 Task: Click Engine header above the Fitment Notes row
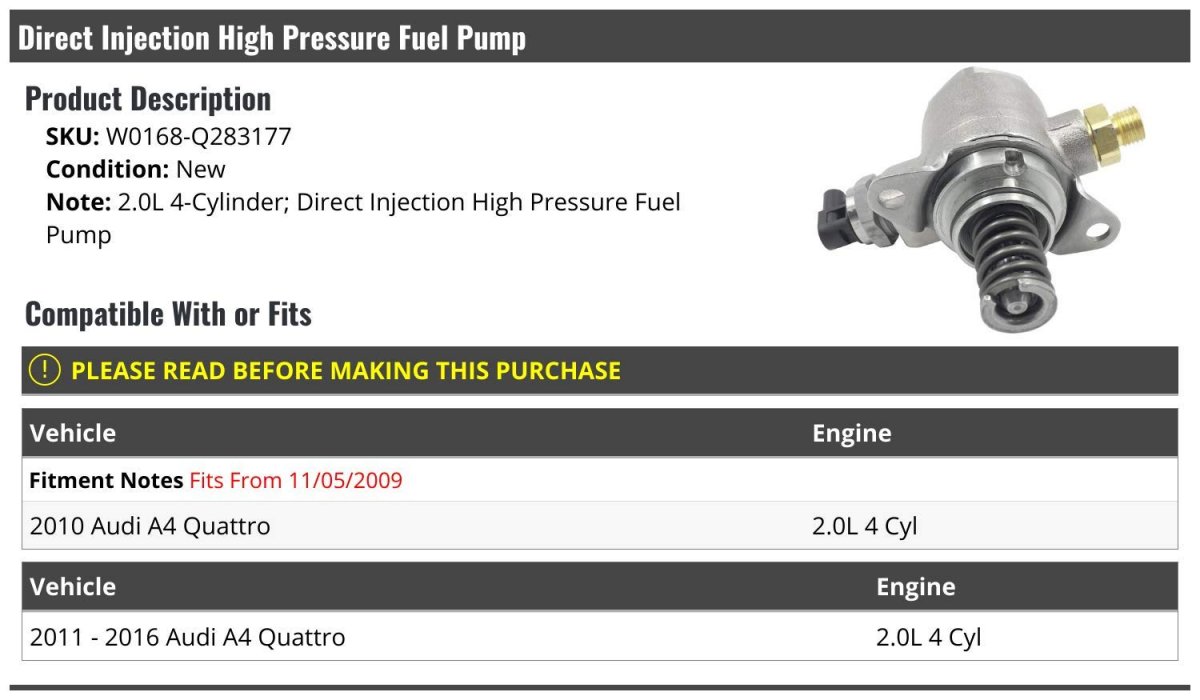pos(851,433)
